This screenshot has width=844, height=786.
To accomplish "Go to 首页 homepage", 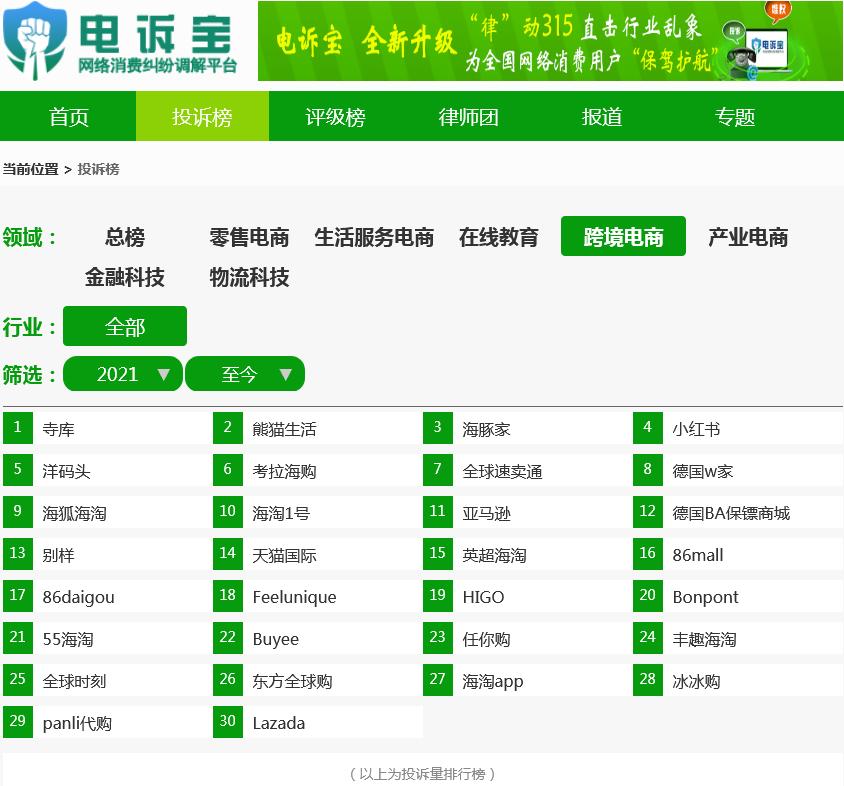I will (67, 116).
